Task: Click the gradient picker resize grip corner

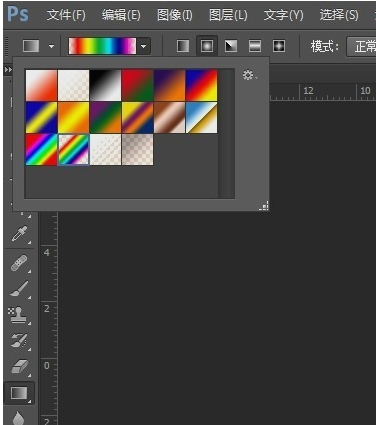Action: click(x=264, y=206)
